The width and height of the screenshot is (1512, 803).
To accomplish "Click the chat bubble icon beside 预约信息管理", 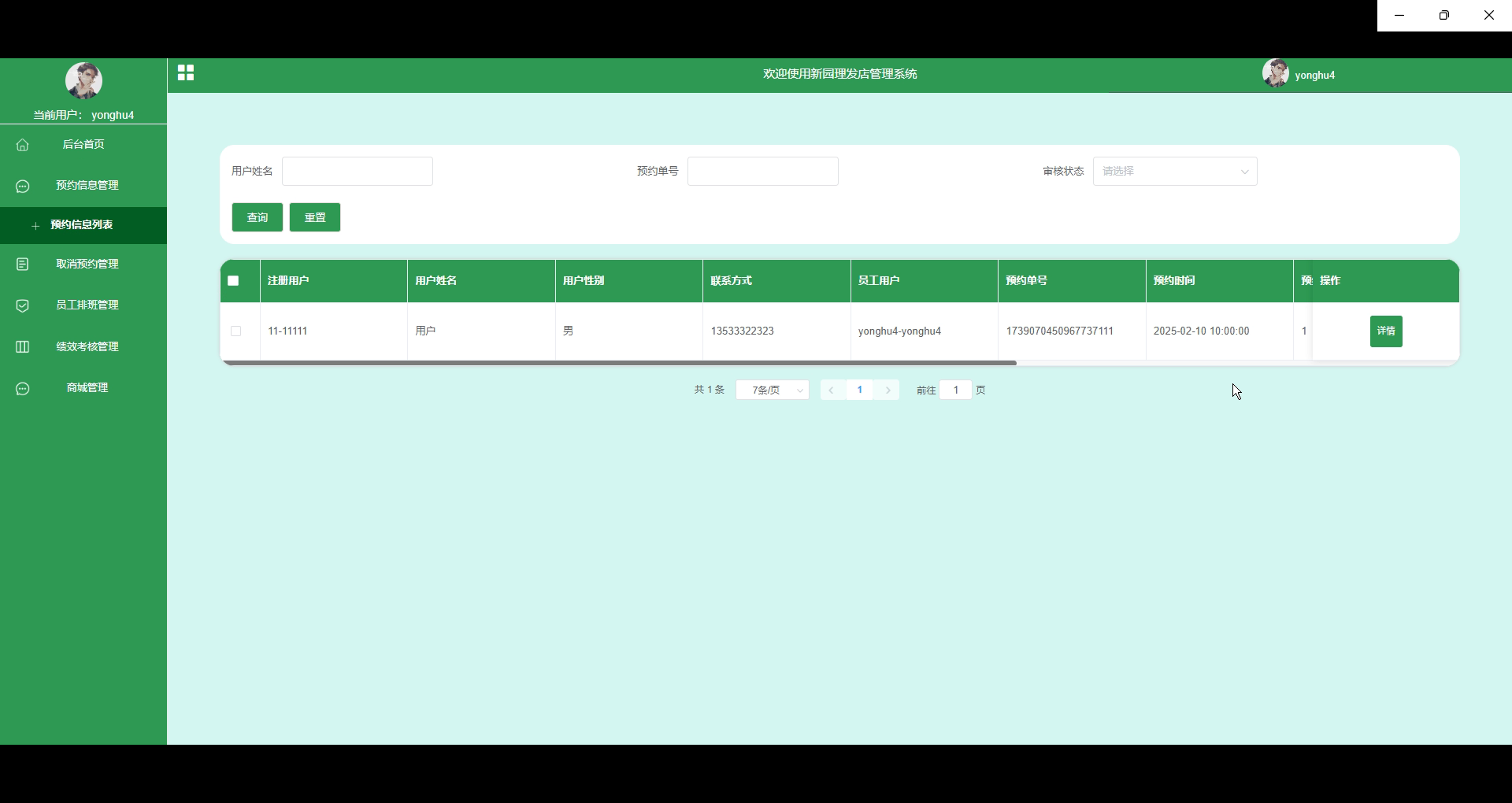I will pos(23,186).
